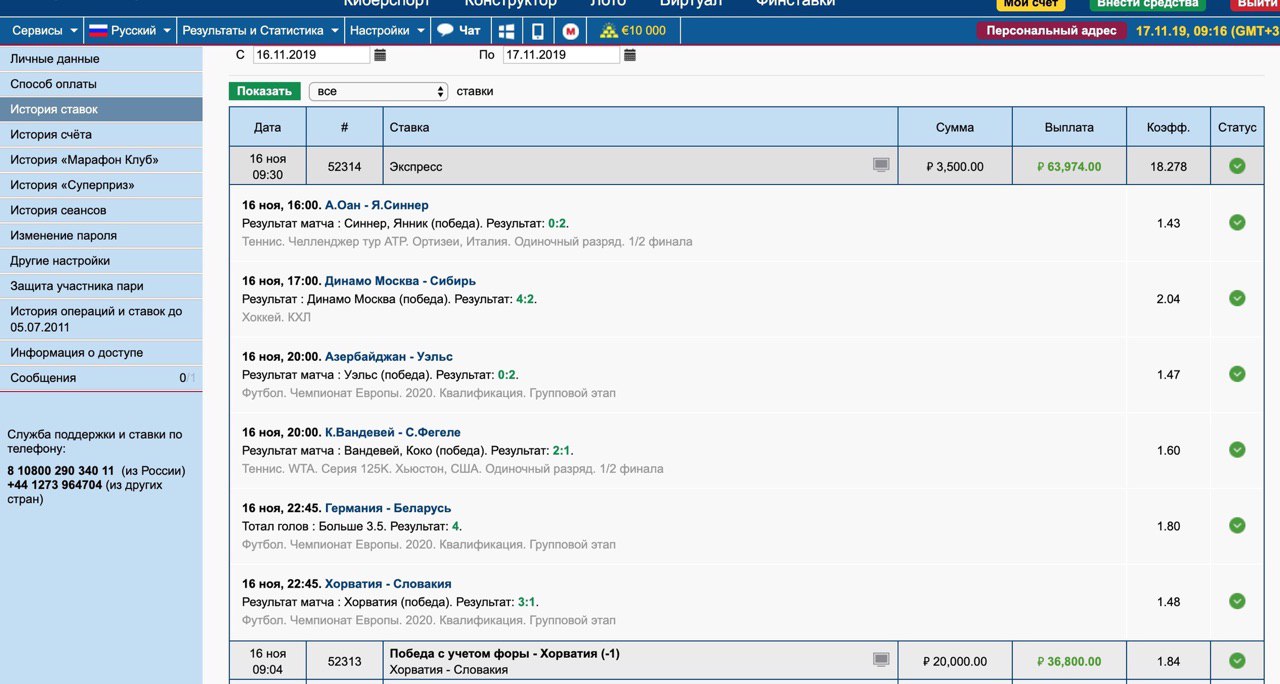Open the calendar beside start date 16.11.2019
Image resolution: width=1280 pixels, height=684 pixels.
click(x=380, y=55)
